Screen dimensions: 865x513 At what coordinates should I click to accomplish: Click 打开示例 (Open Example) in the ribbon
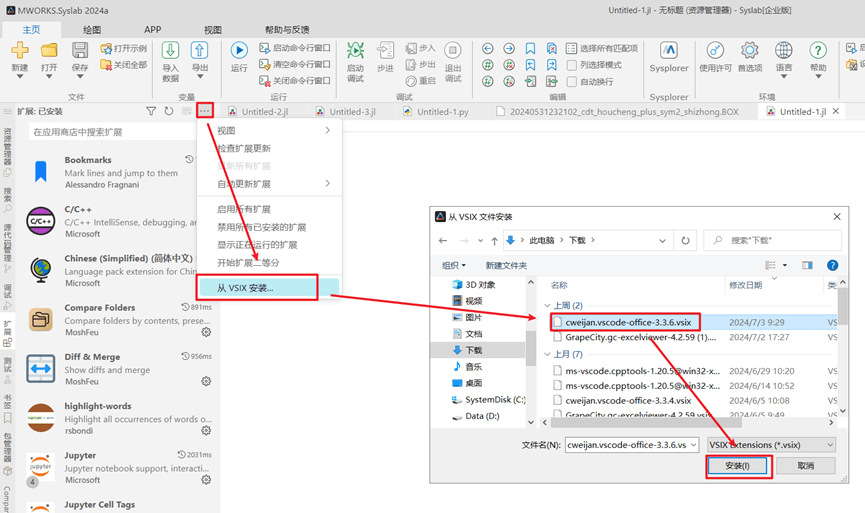(124, 49)
